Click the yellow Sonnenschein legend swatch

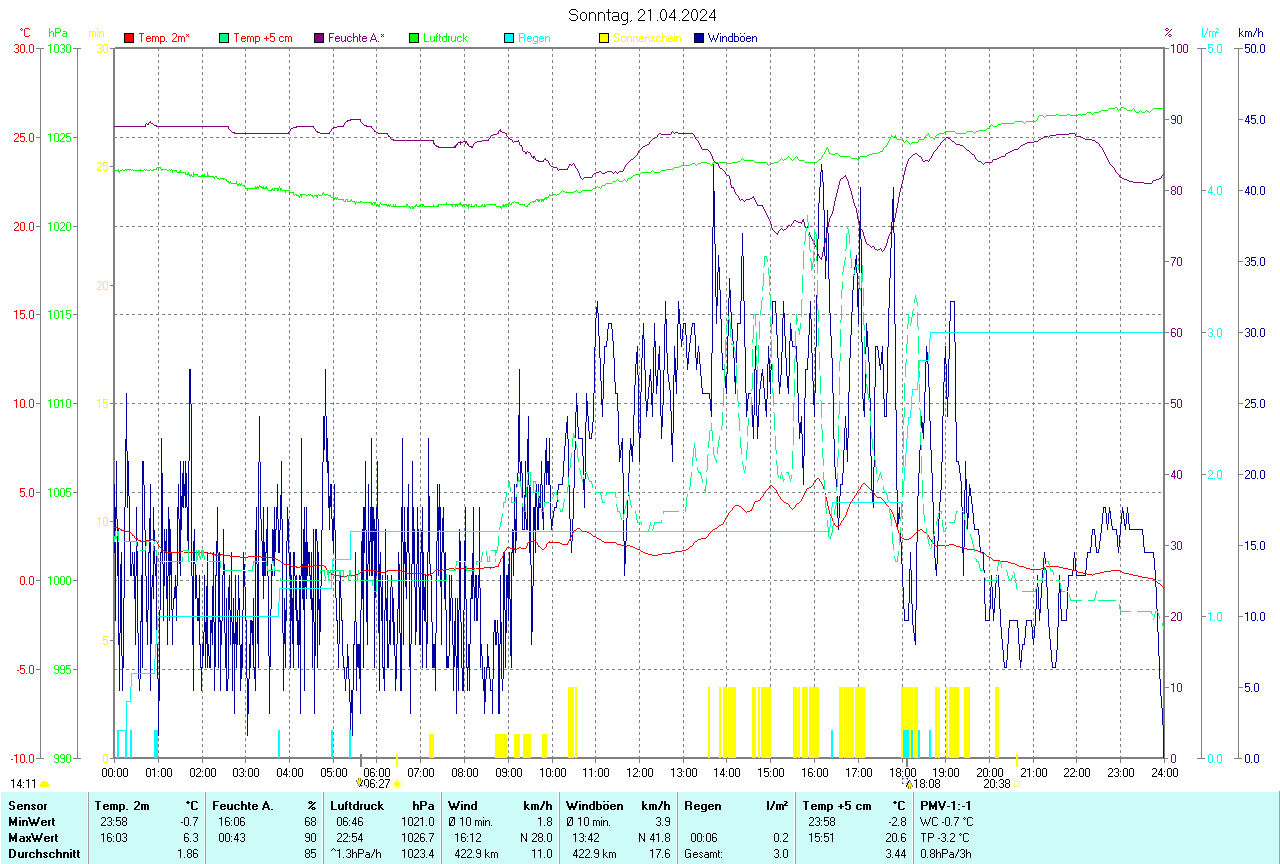coord(604,38)
